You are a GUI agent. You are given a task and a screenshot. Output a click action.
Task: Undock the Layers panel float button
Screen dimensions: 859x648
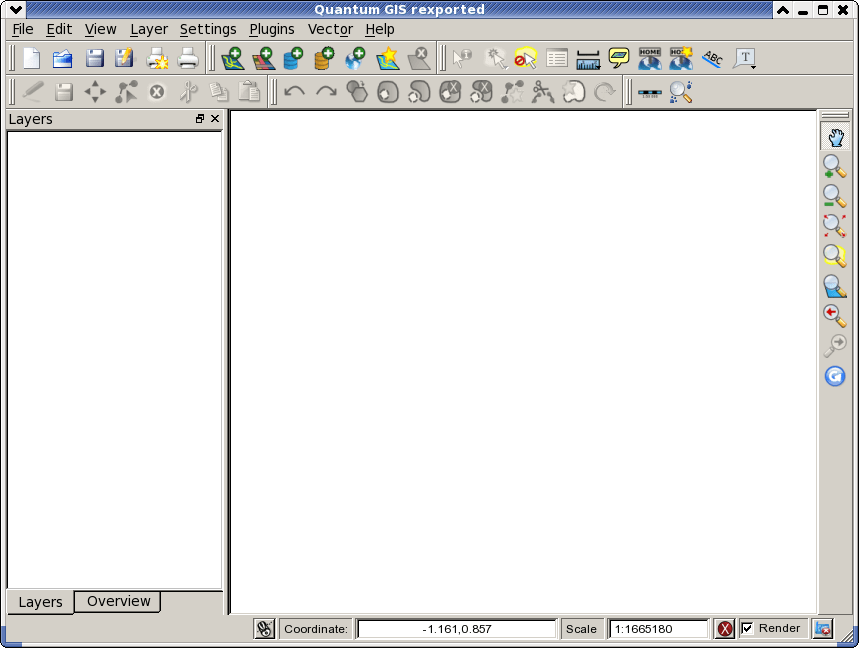(200, 119)
